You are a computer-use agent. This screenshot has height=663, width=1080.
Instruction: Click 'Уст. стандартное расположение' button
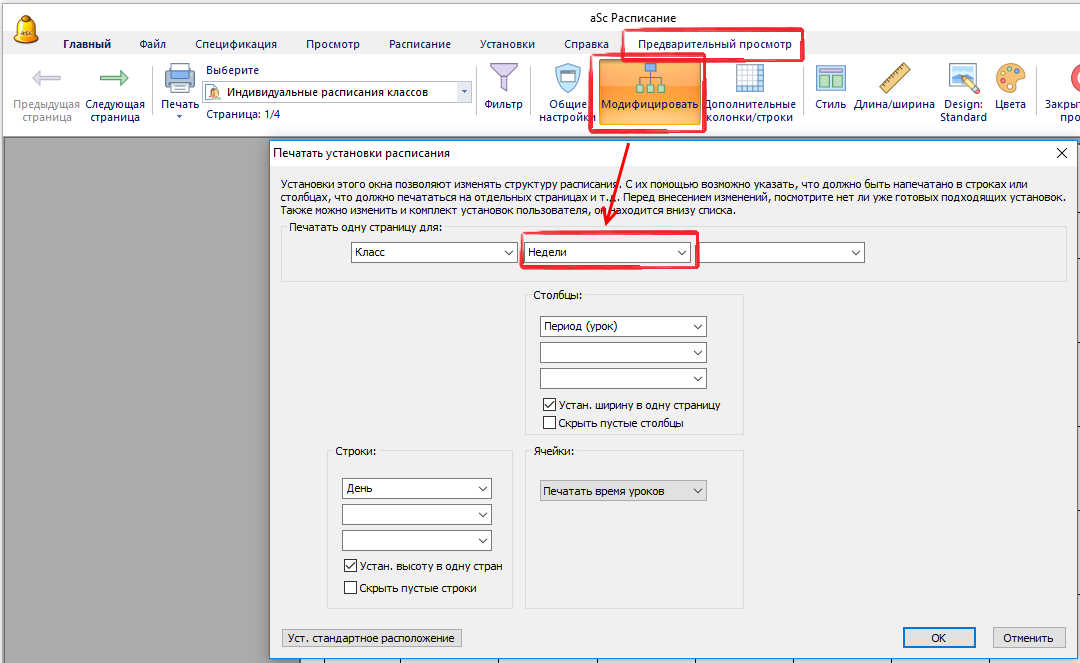coord(371,638)
